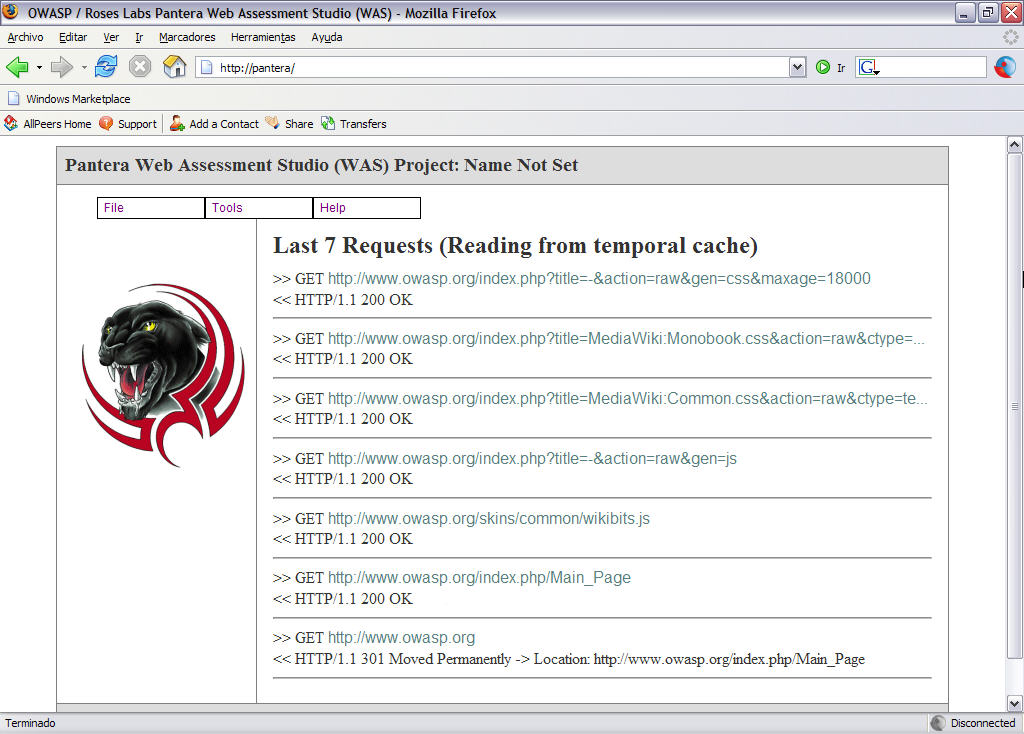Click the Disconnected status bar icon
This screenshot has height=734, width=1024.
[938, 723]
